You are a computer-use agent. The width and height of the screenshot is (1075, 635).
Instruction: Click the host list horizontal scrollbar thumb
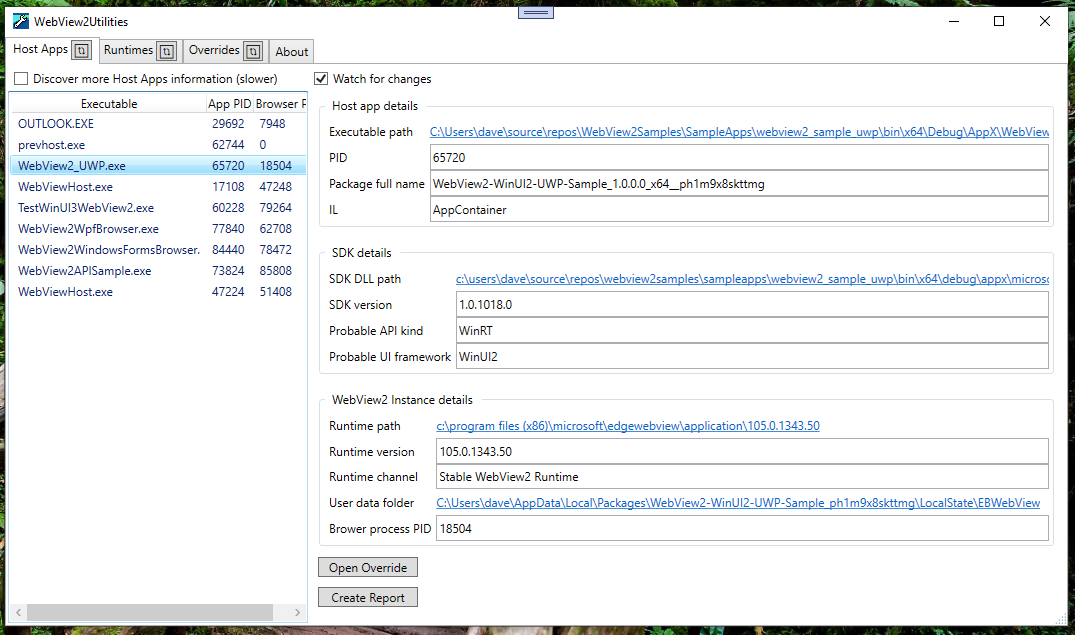click(149, 612)
